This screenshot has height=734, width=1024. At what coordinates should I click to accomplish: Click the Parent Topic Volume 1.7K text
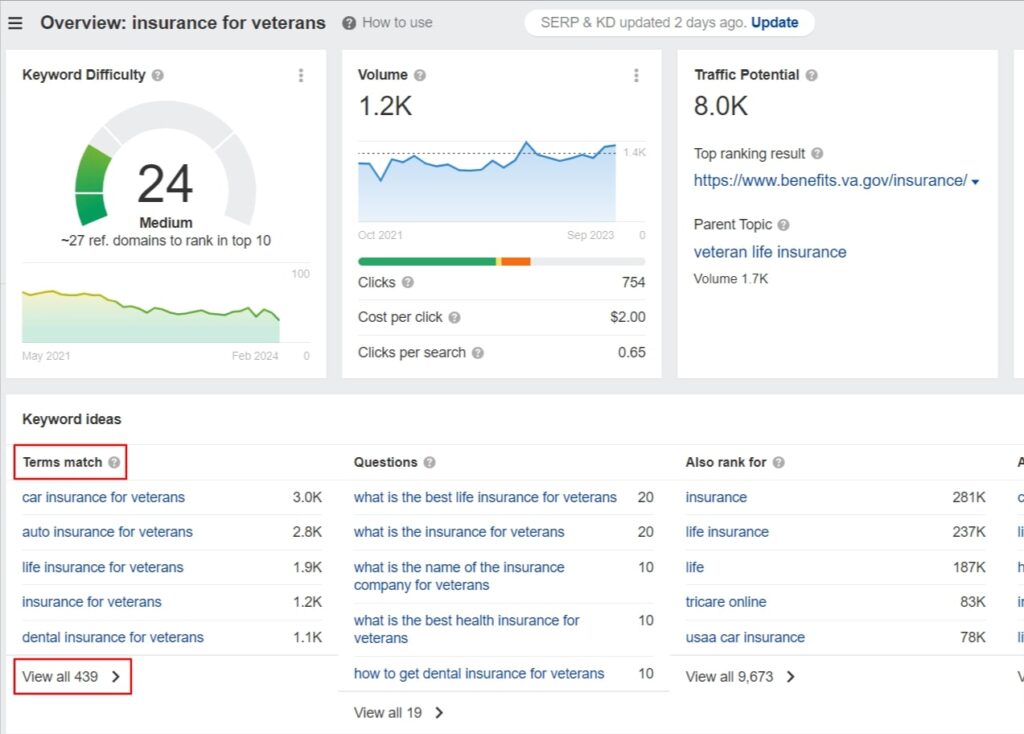pos(731,279)
